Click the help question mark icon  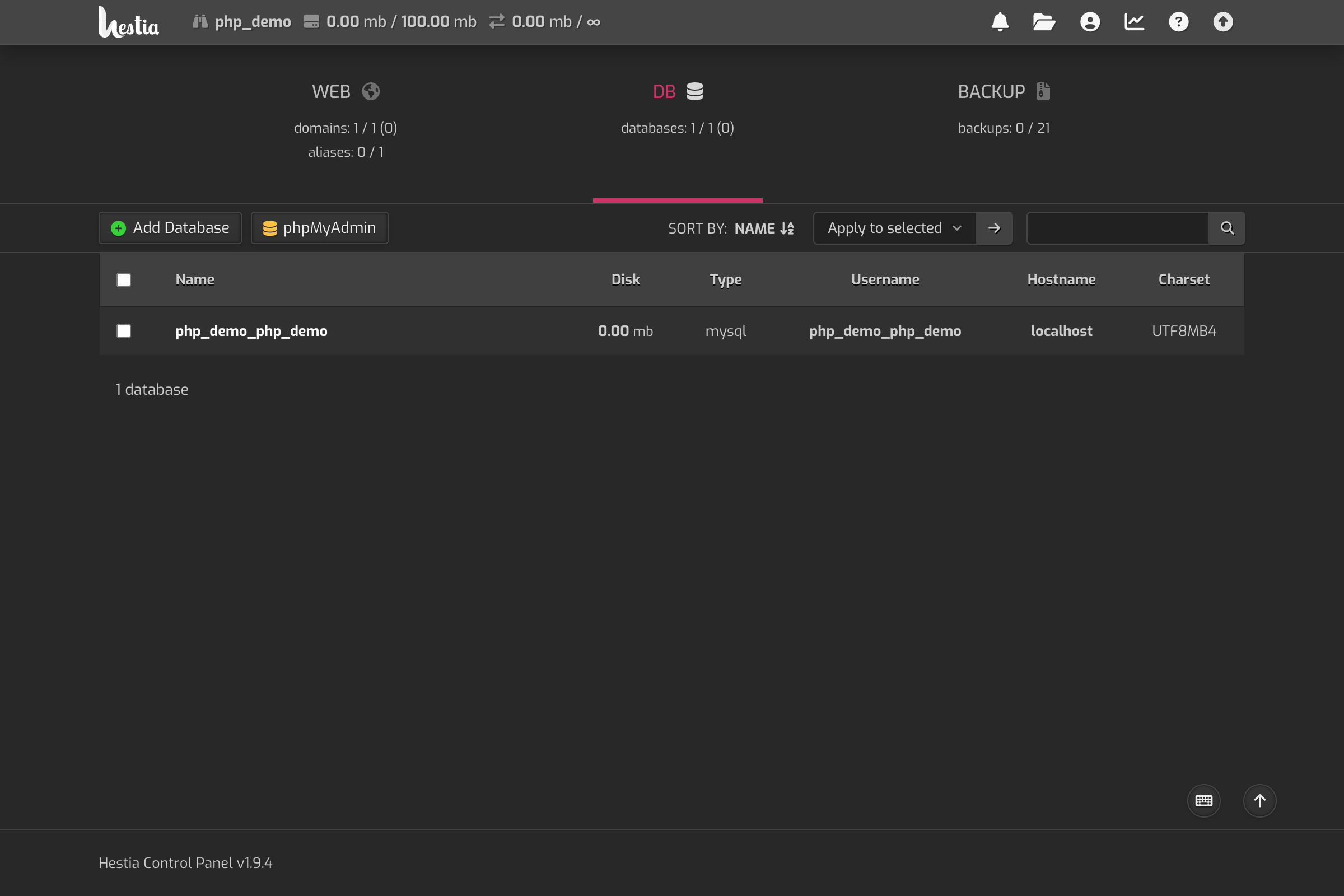(1178, 22)
